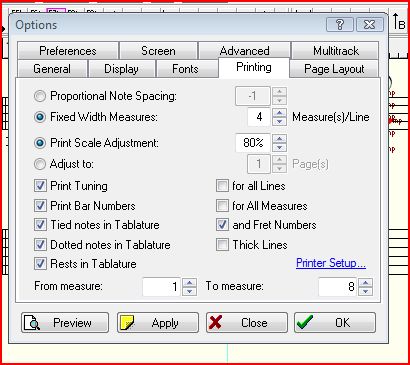Decrease Print Scale Adjustment percentage
Viewport: 410px width, 365px height.
click(x=279, y=147)
